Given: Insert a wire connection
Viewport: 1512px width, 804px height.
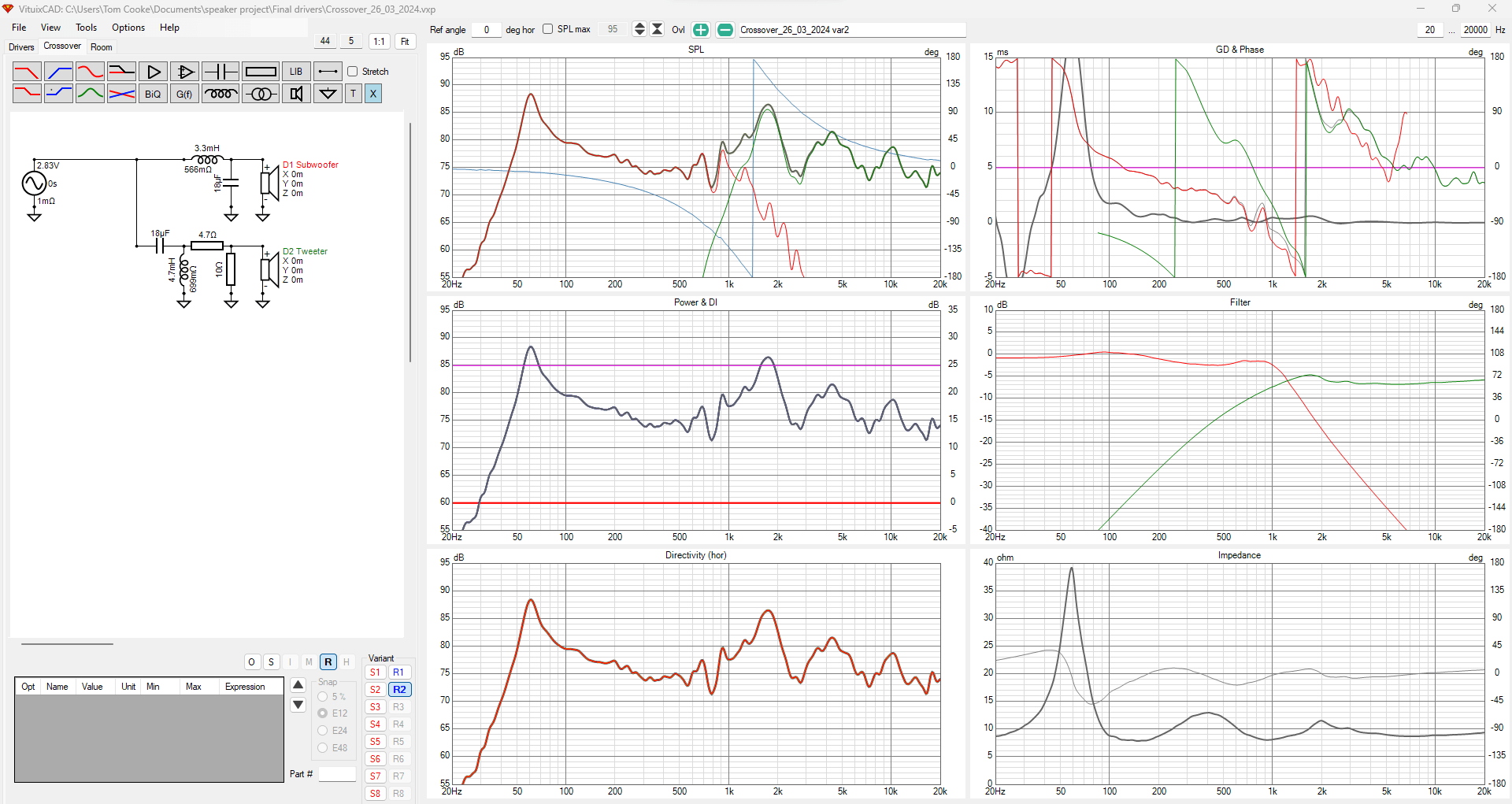Looking at the screenshot, I should pos(328,72).
